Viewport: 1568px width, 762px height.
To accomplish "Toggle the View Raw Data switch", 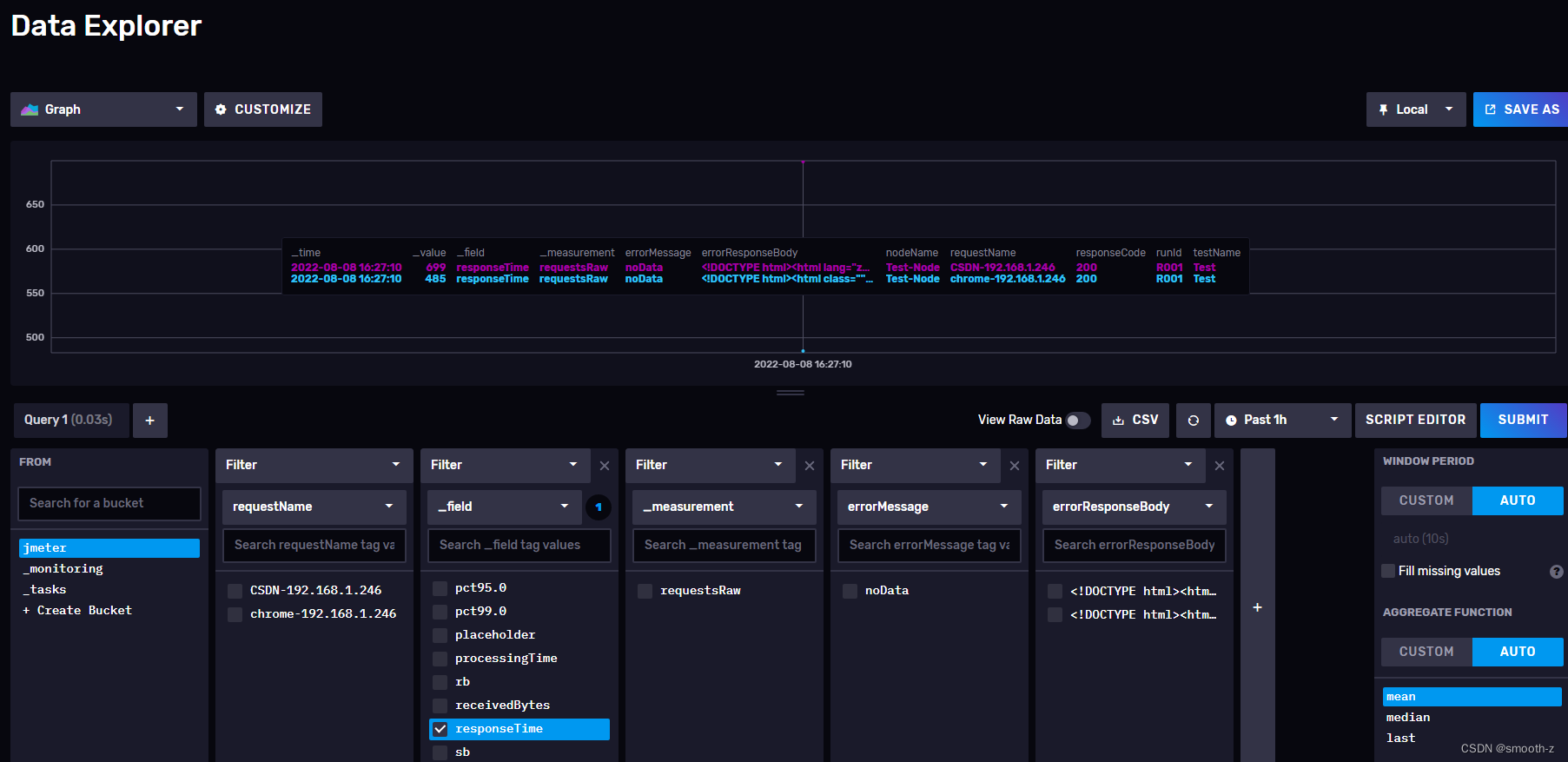I will (x=1078, y=421).
